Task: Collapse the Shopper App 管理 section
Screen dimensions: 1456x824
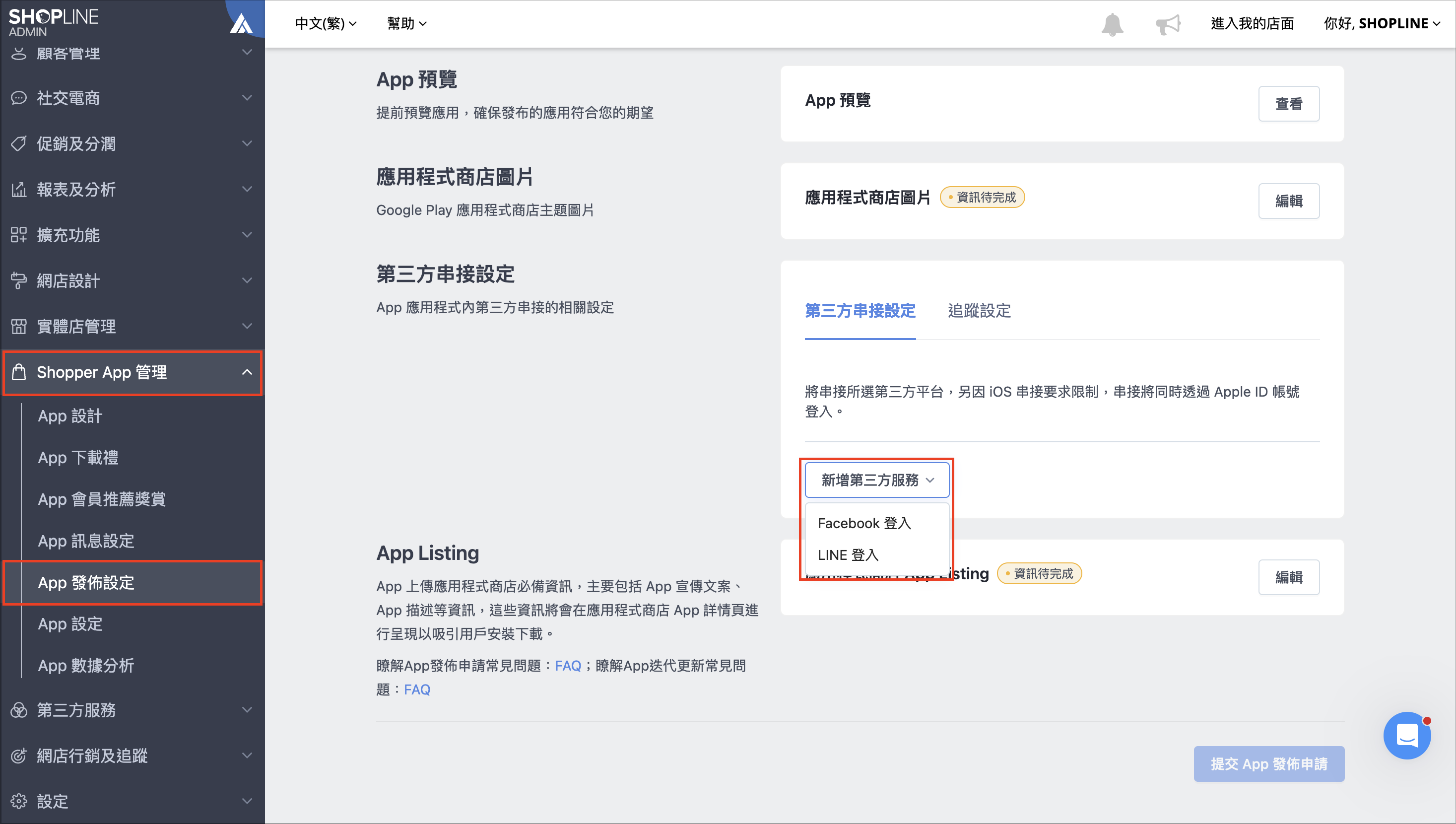Action: pyautogui.click(x=132, y=372)
